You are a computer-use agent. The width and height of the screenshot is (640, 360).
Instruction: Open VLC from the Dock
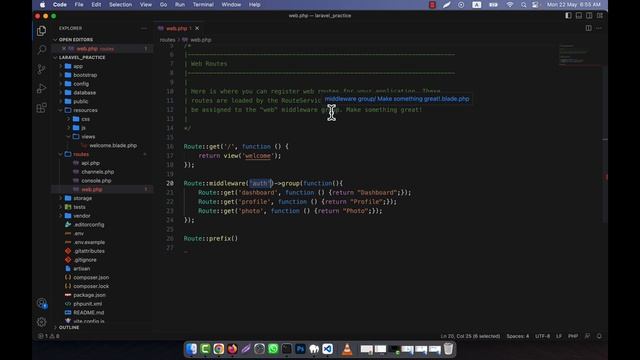[x=347, y=349]
